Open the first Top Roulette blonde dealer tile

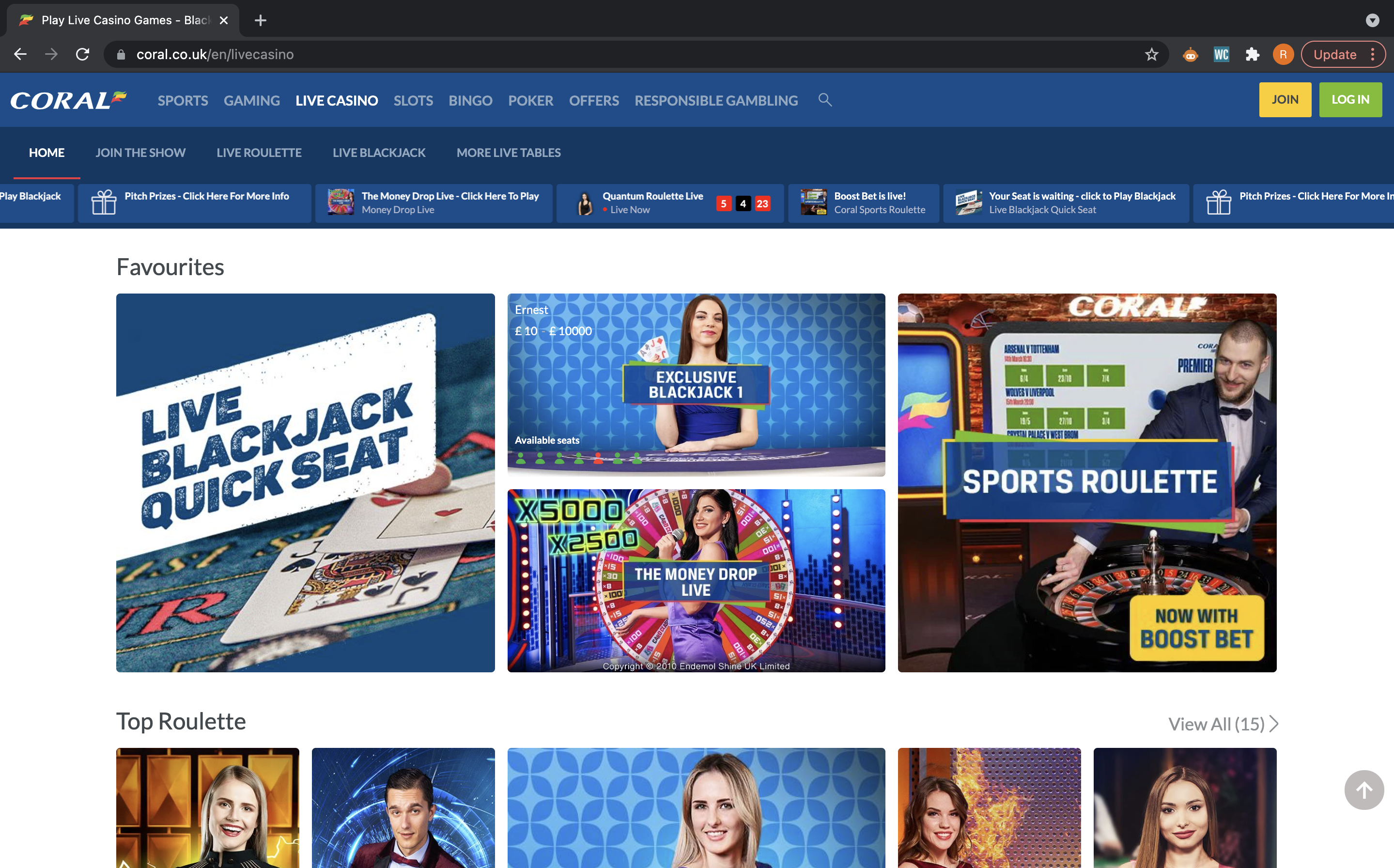click(208, 808)
